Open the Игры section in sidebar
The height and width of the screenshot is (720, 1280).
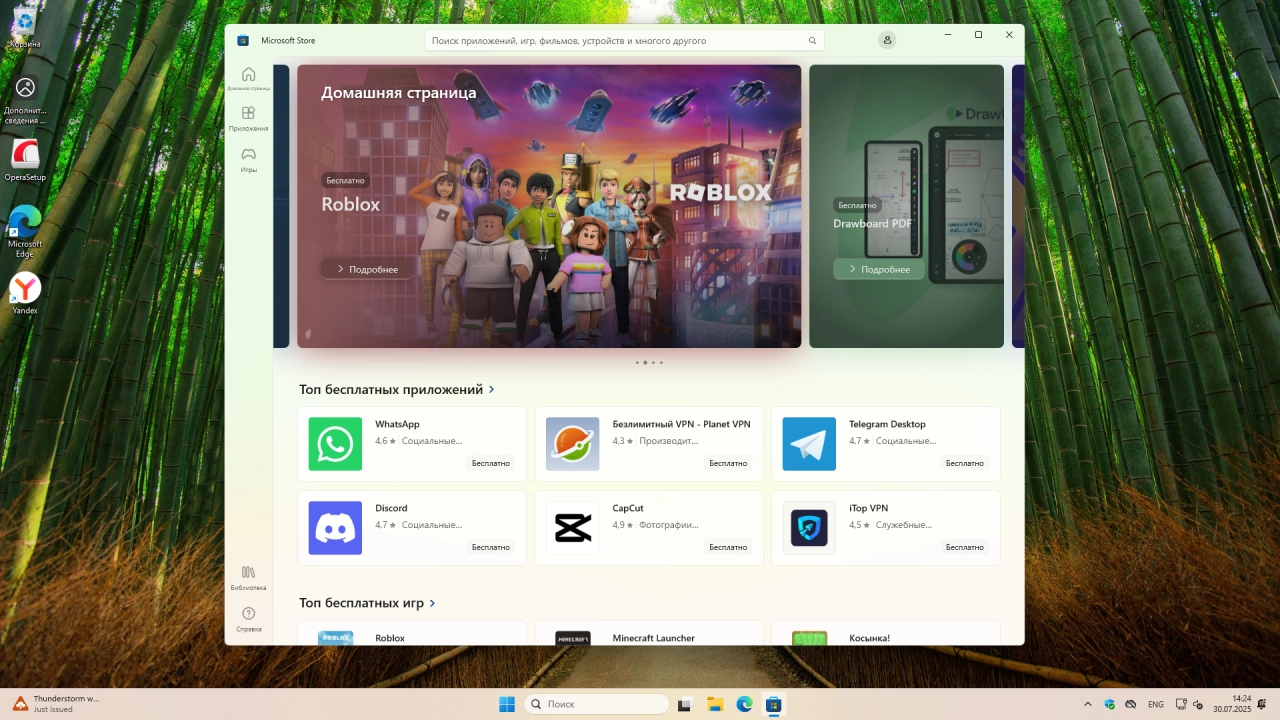(x=248, y=159)
